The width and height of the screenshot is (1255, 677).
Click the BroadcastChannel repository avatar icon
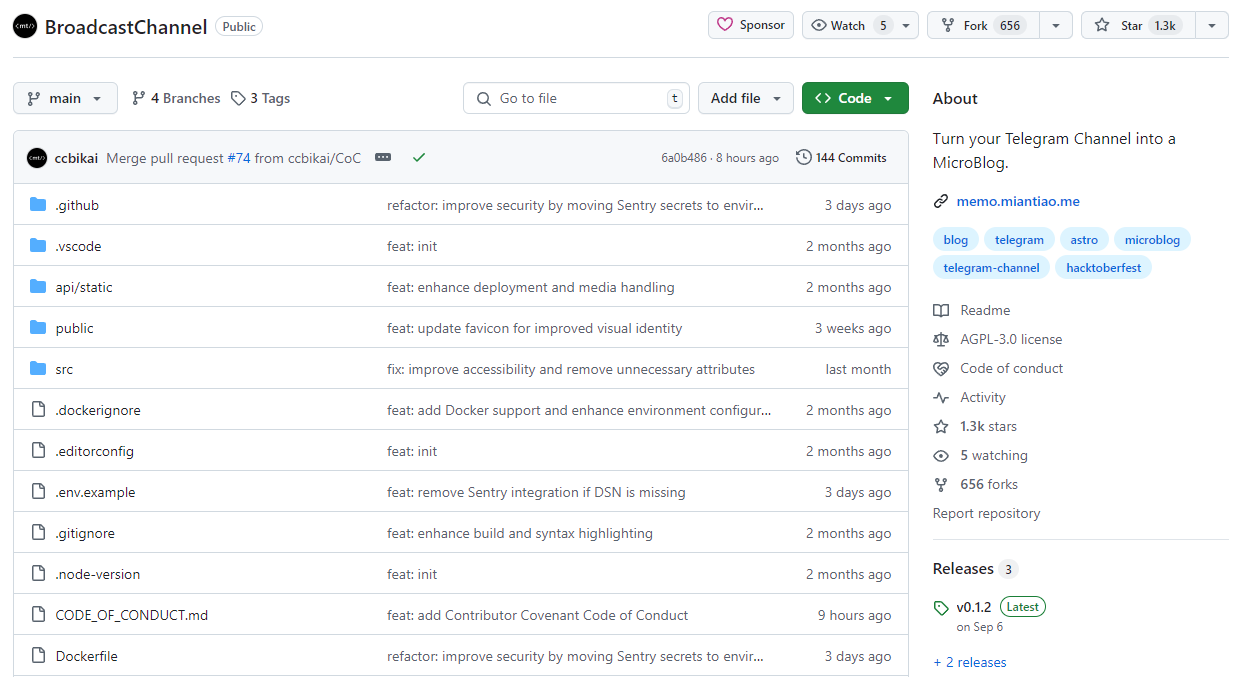tap(25, 26)
